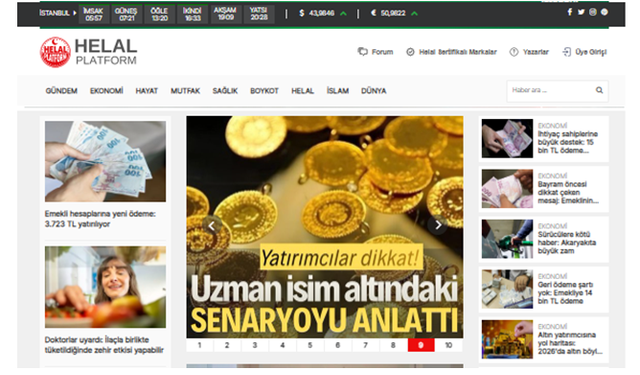Open 'Geri ödeme şartı yok' headline

pyautogui.click(x=565, y=293)
